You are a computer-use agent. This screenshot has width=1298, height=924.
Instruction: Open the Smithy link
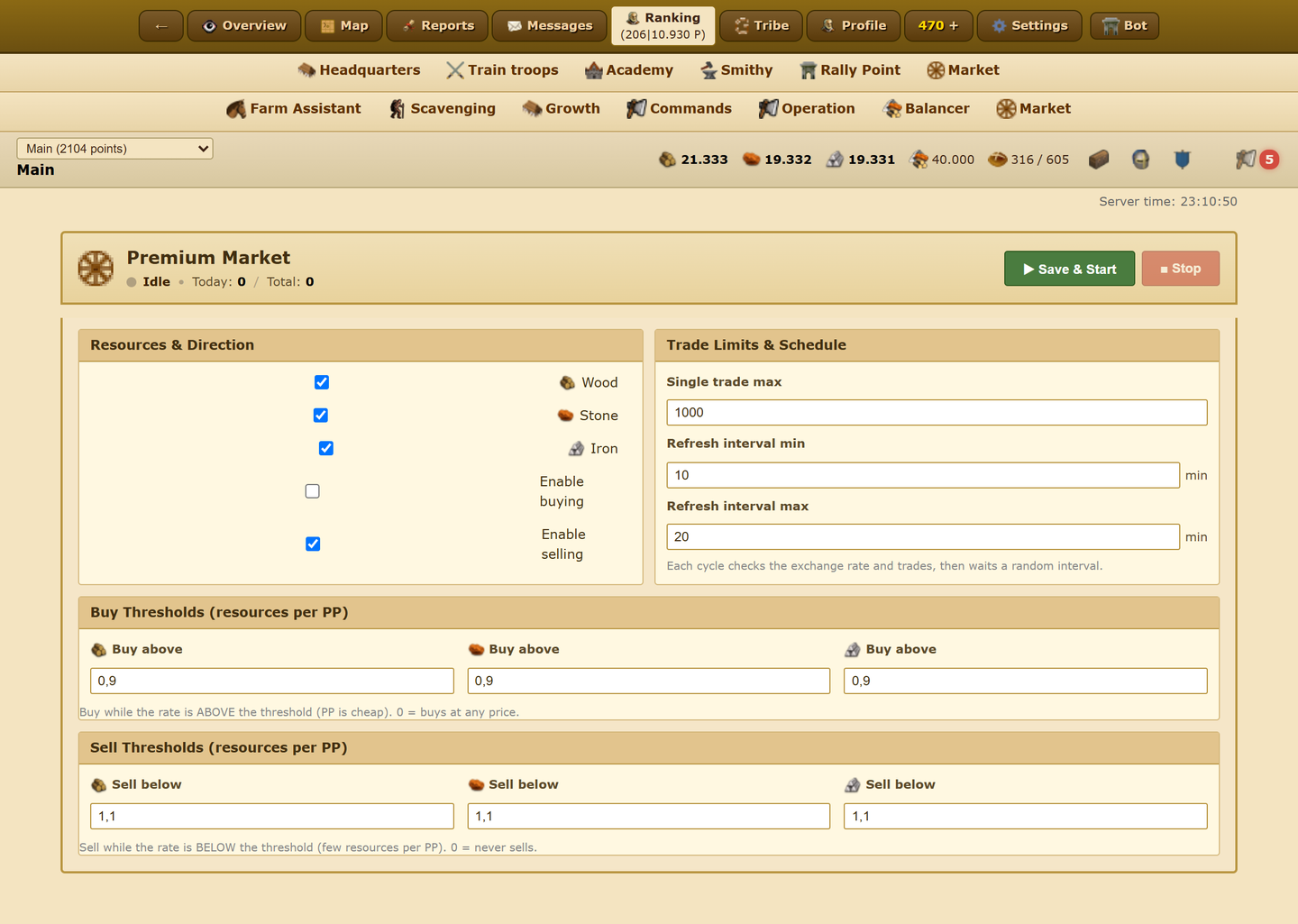click(x=736, y=70)
